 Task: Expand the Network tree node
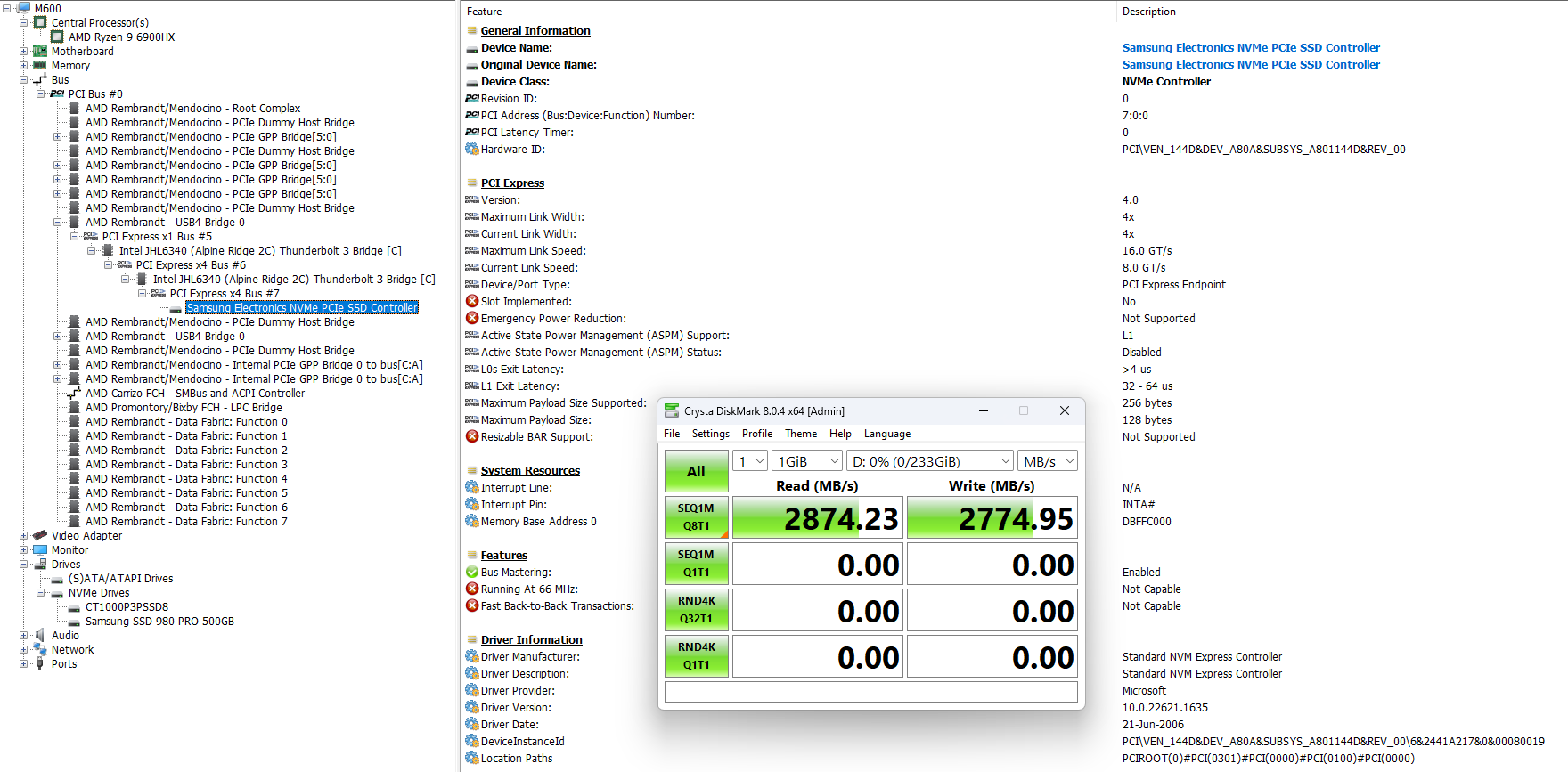tap(24, 649)
